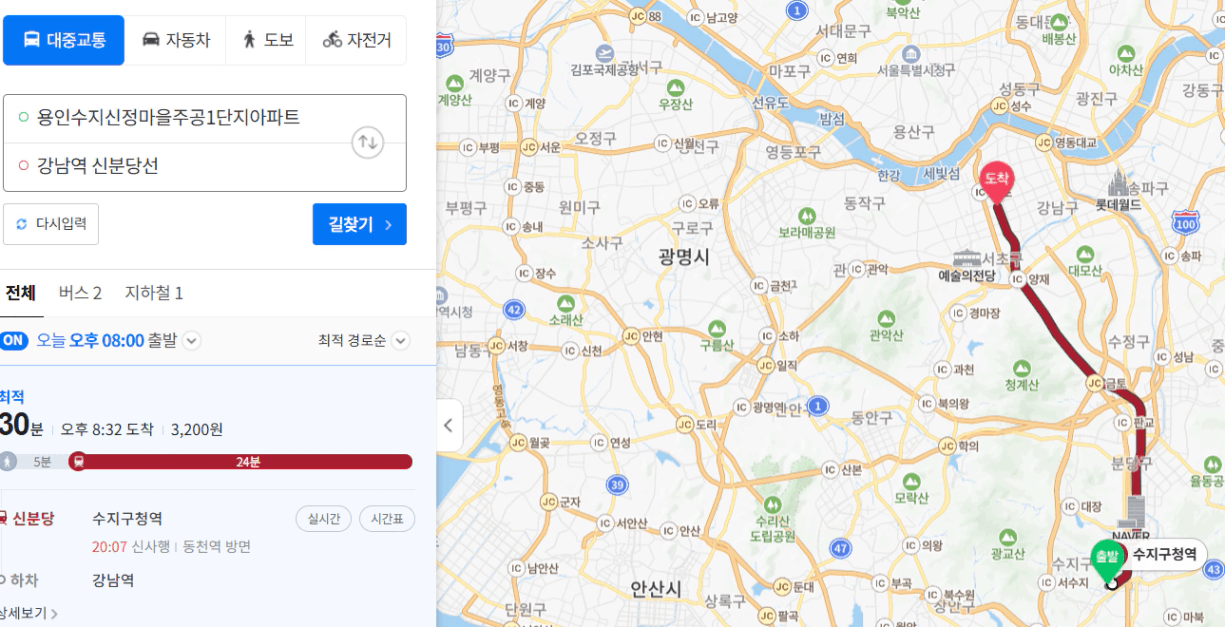The height and width of the screenshot is (627, 1225).
Task: Click the 실시간 real-time button
Action: point(324,519)
